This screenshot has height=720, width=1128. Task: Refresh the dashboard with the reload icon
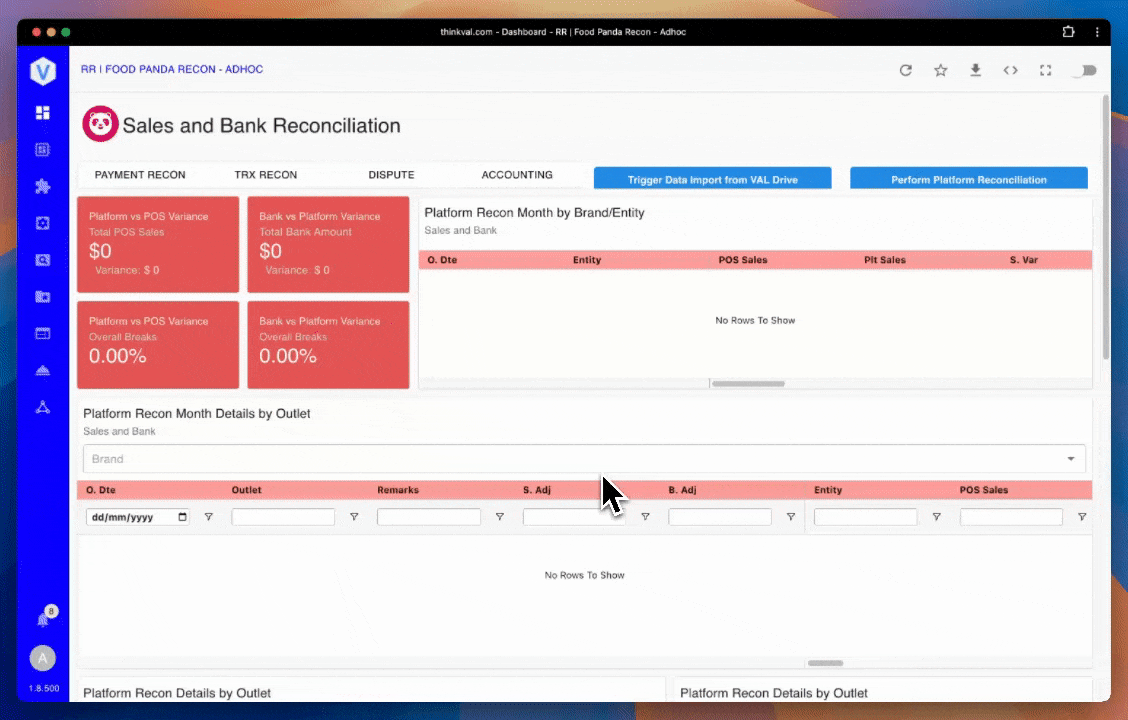[906, 70]
